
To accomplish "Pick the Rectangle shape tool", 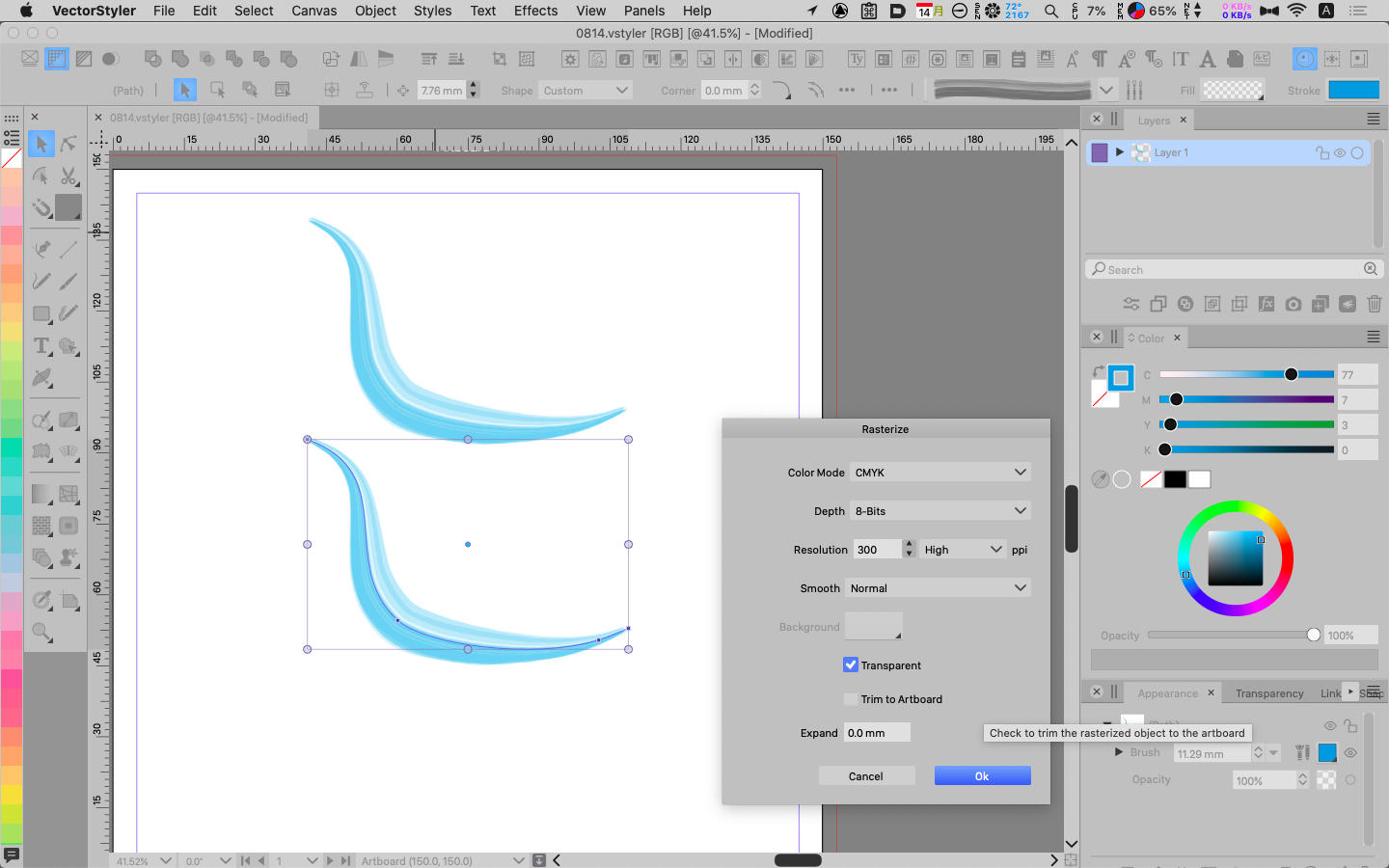I will click(41, 313).
